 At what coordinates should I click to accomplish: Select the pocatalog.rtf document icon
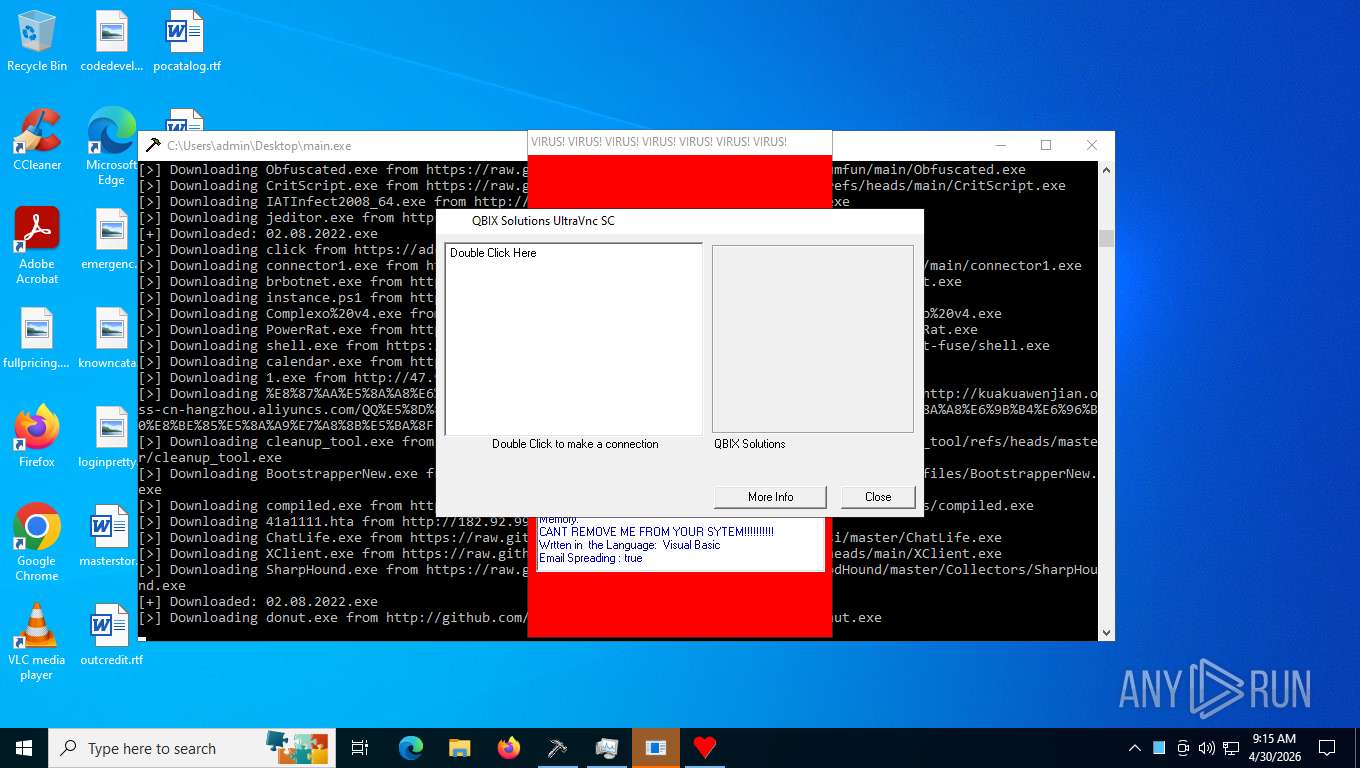(x=186, y=40)
